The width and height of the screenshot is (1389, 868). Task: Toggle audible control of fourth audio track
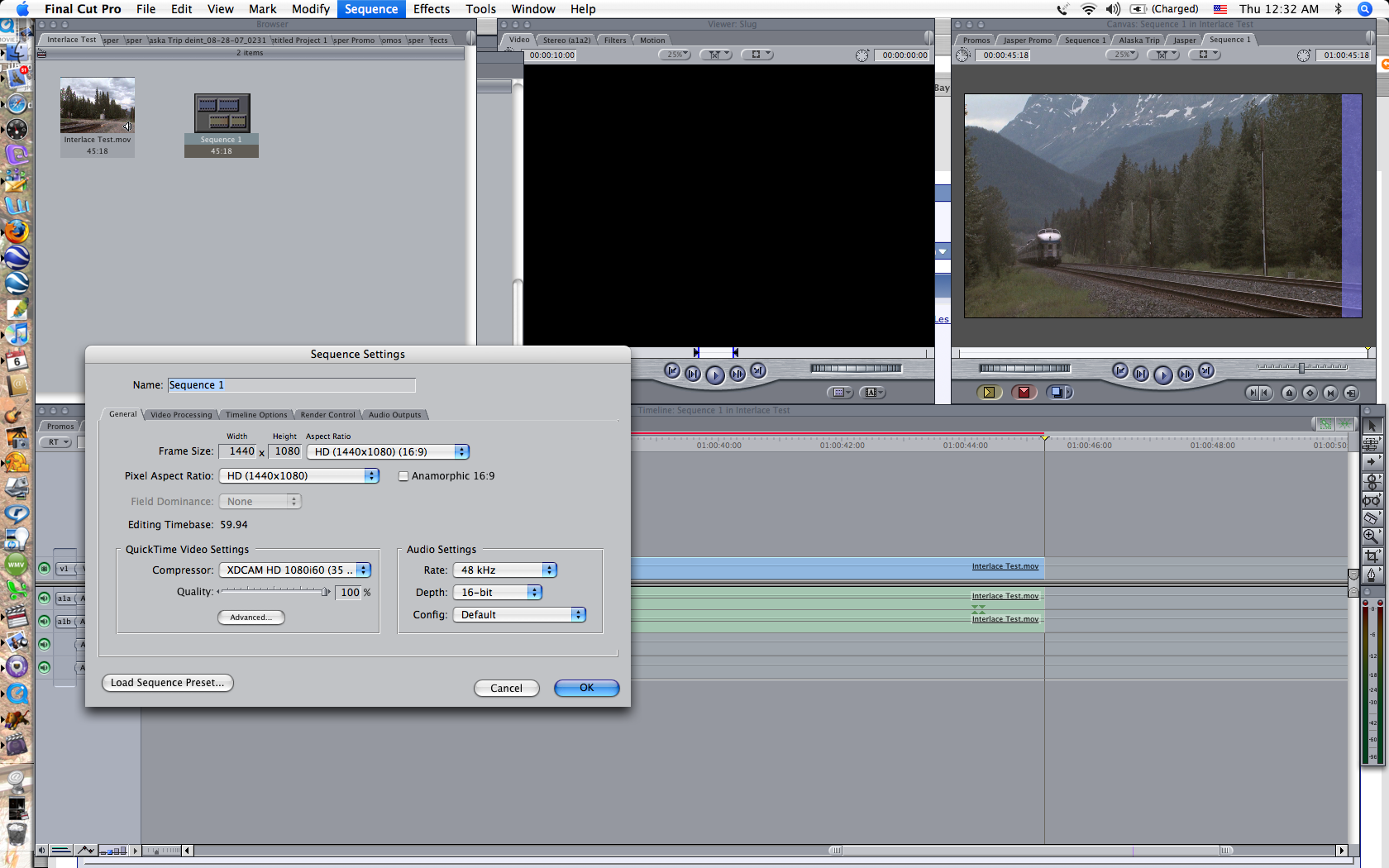(45, 667)
